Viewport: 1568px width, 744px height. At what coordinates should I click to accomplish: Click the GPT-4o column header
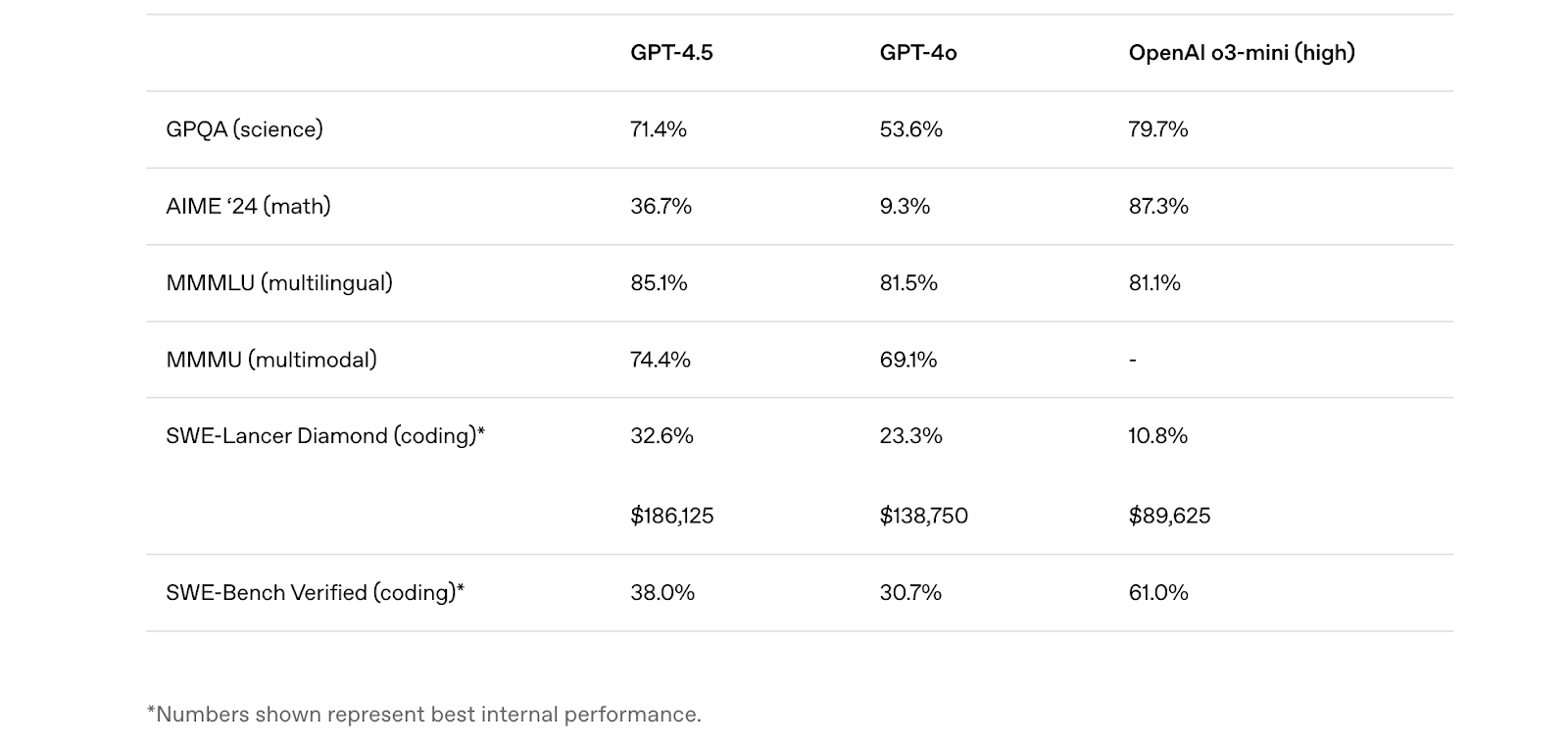[x=918, y=53]
